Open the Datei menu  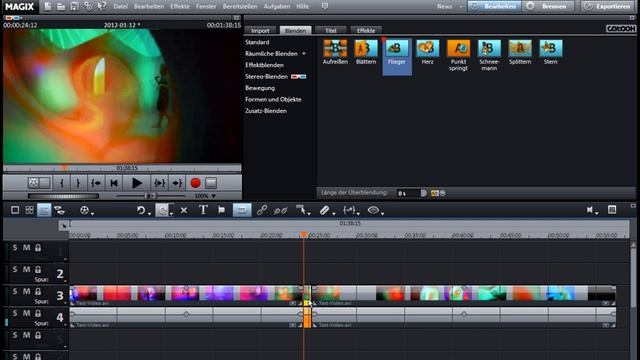[120, 7]
